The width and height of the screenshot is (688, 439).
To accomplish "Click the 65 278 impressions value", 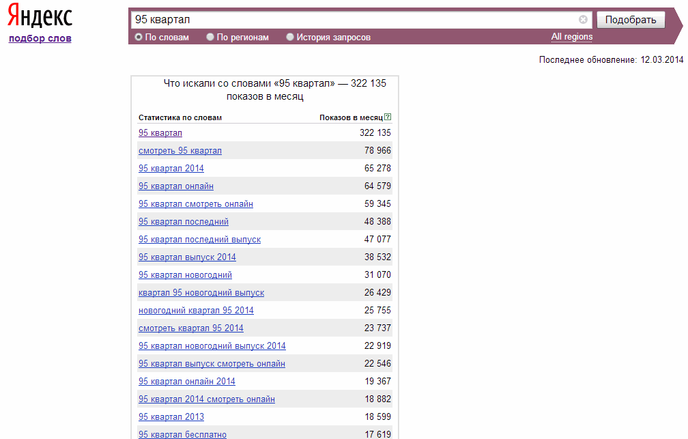I will [377, 168].
